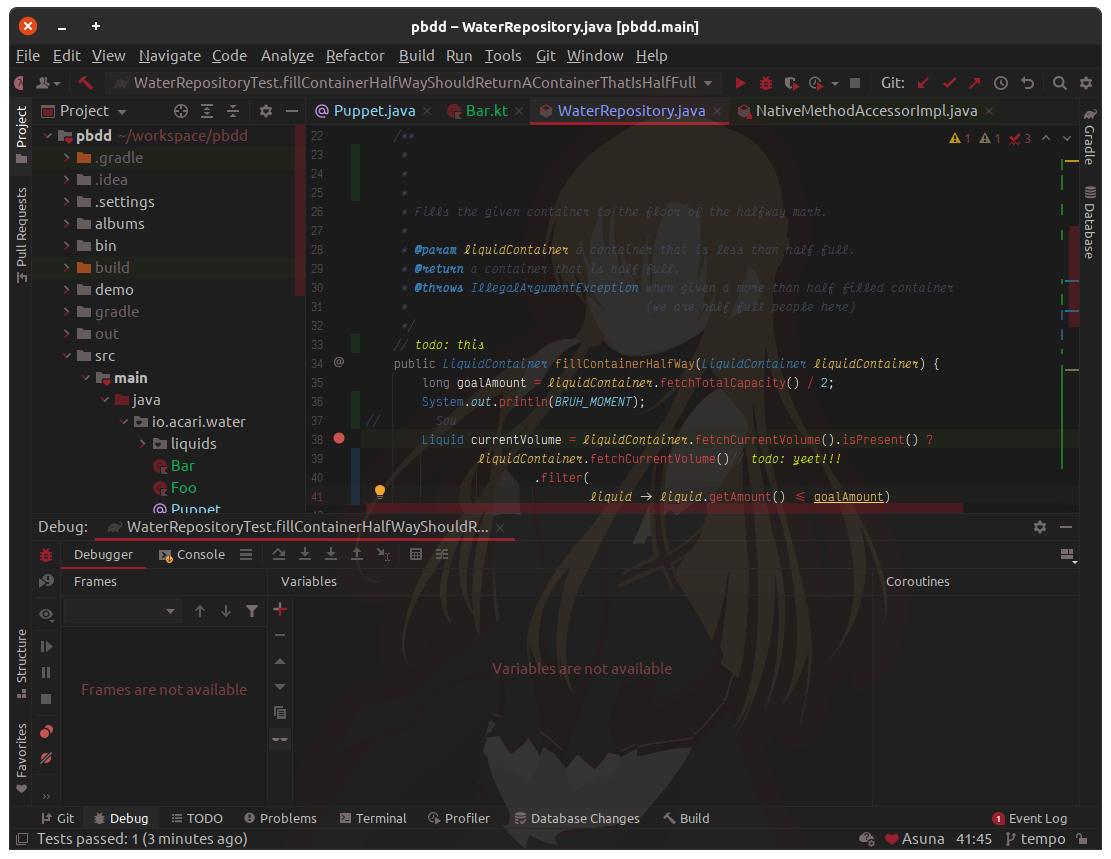
Task: Click the Asuna theme status widget
Action: click(x=915, y=839)
